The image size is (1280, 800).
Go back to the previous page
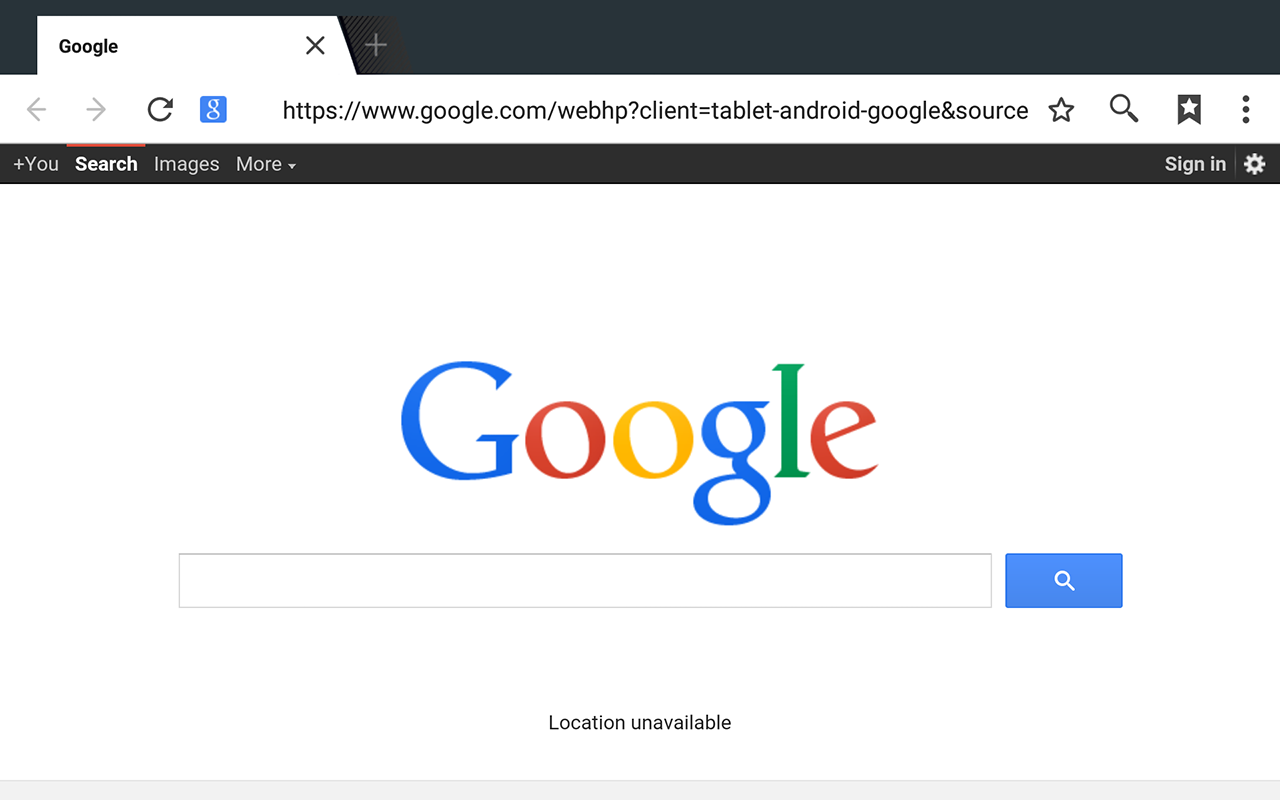(36, 109)
